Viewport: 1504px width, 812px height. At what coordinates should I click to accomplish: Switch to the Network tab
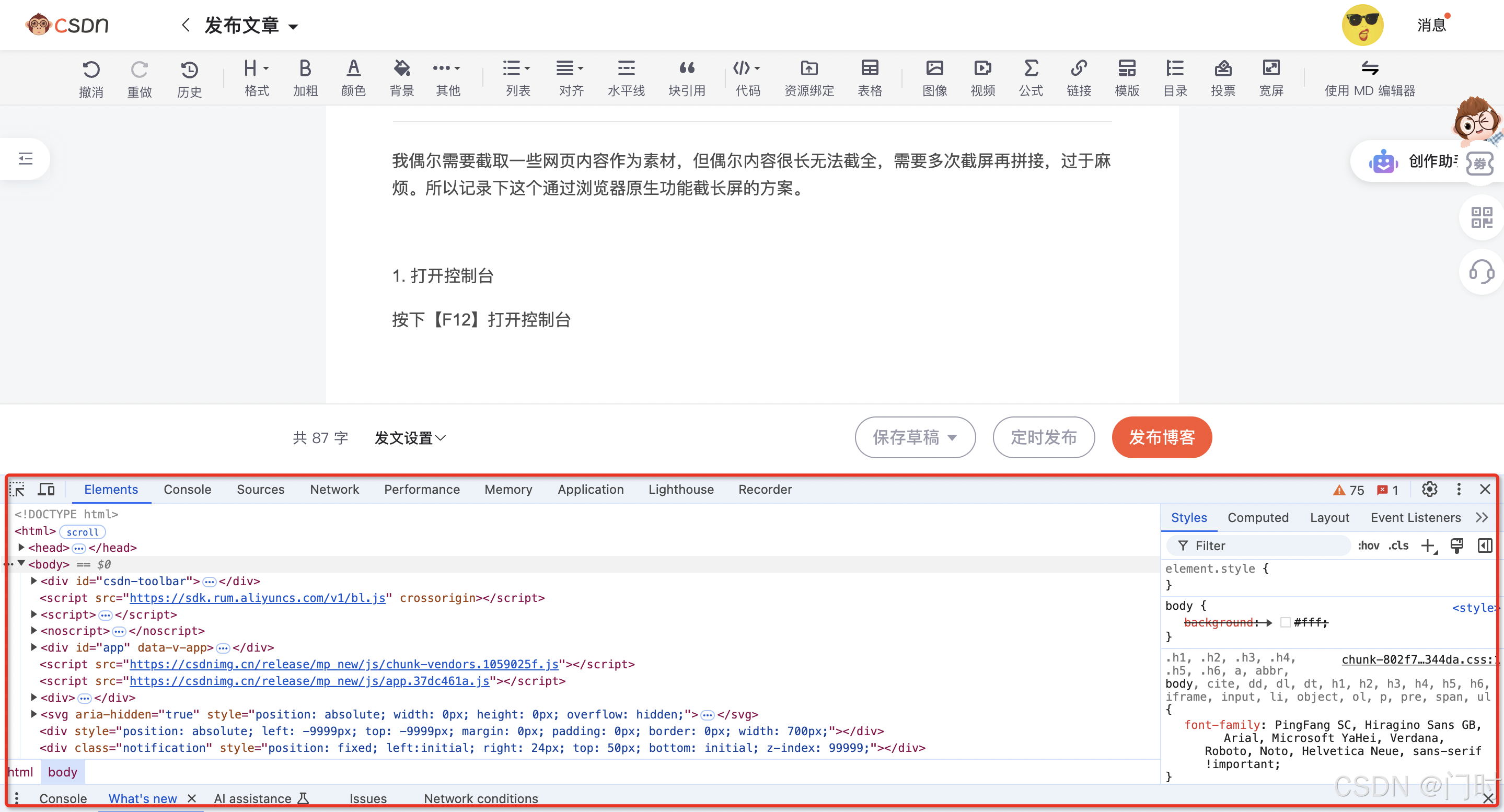pos(334,489)
